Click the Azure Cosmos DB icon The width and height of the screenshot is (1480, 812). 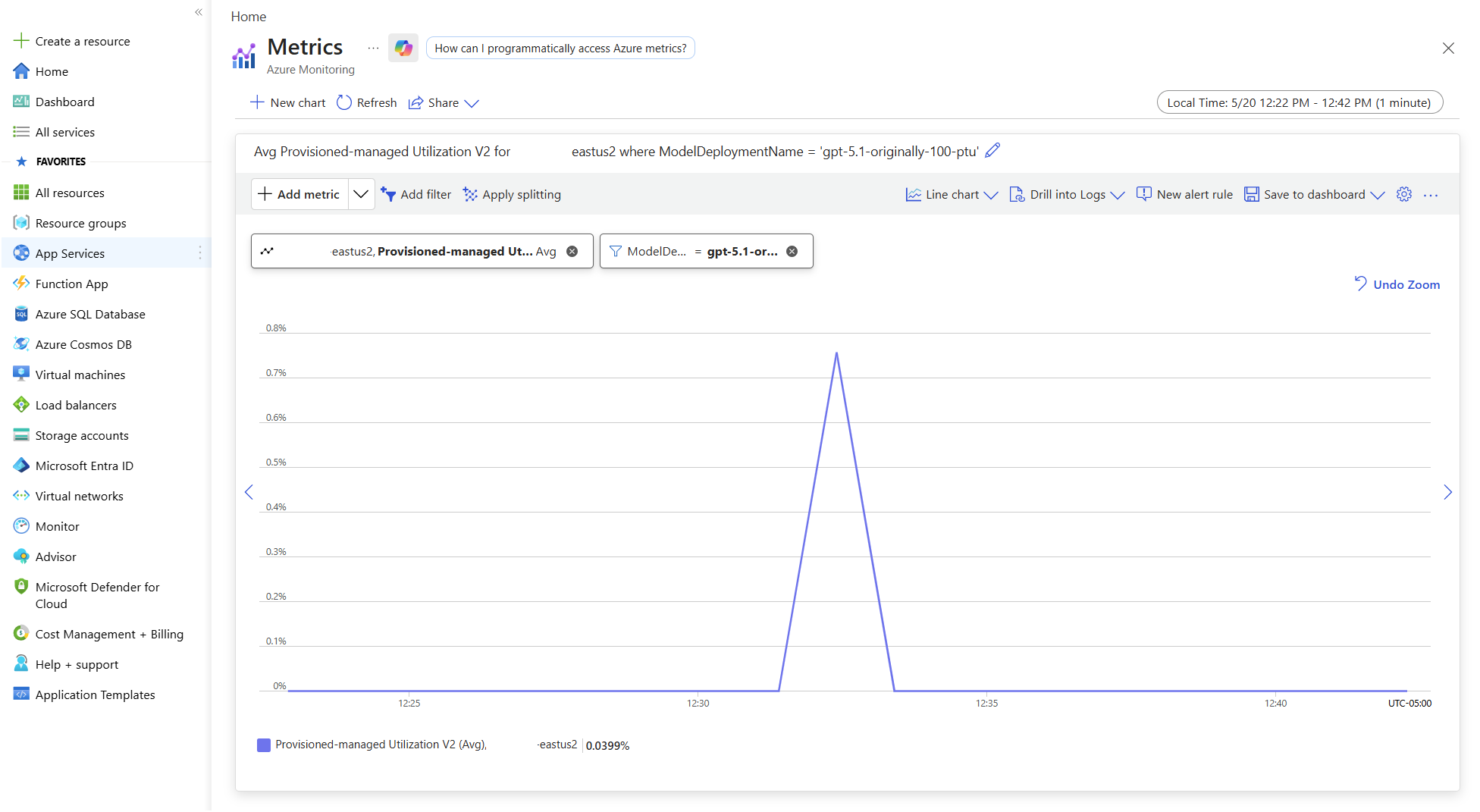pyautogui.click(x=21, y=344)
